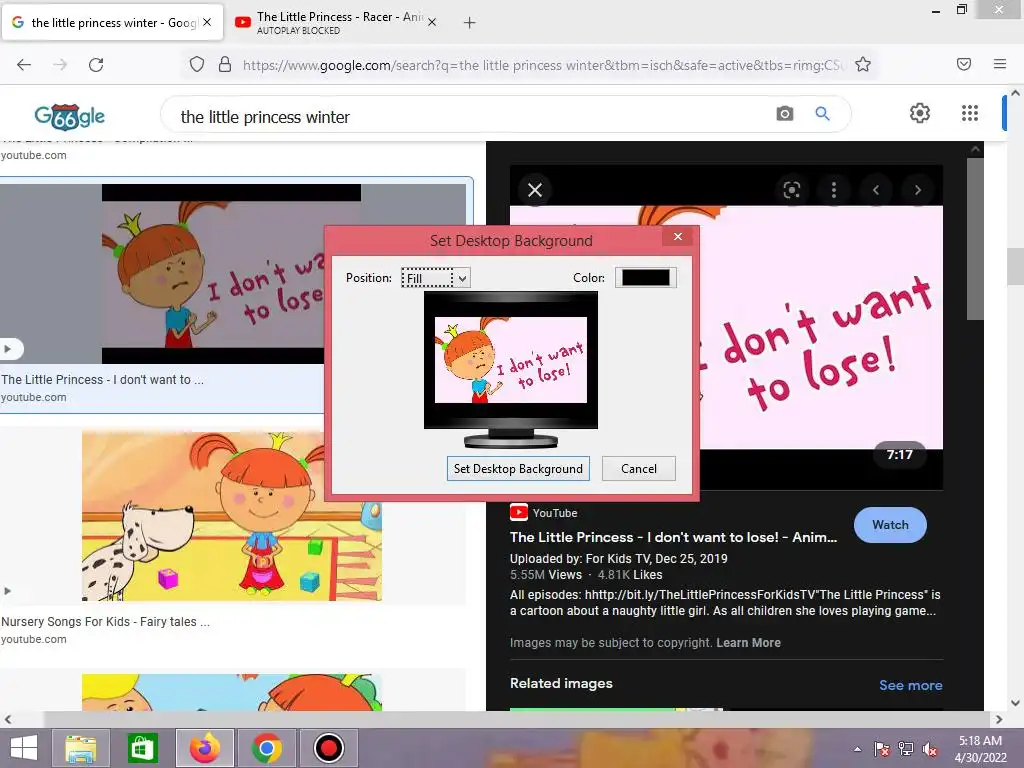1024x768 pixels.
Task: Click the muted volume tray icon
Action: tap(930, 749)
